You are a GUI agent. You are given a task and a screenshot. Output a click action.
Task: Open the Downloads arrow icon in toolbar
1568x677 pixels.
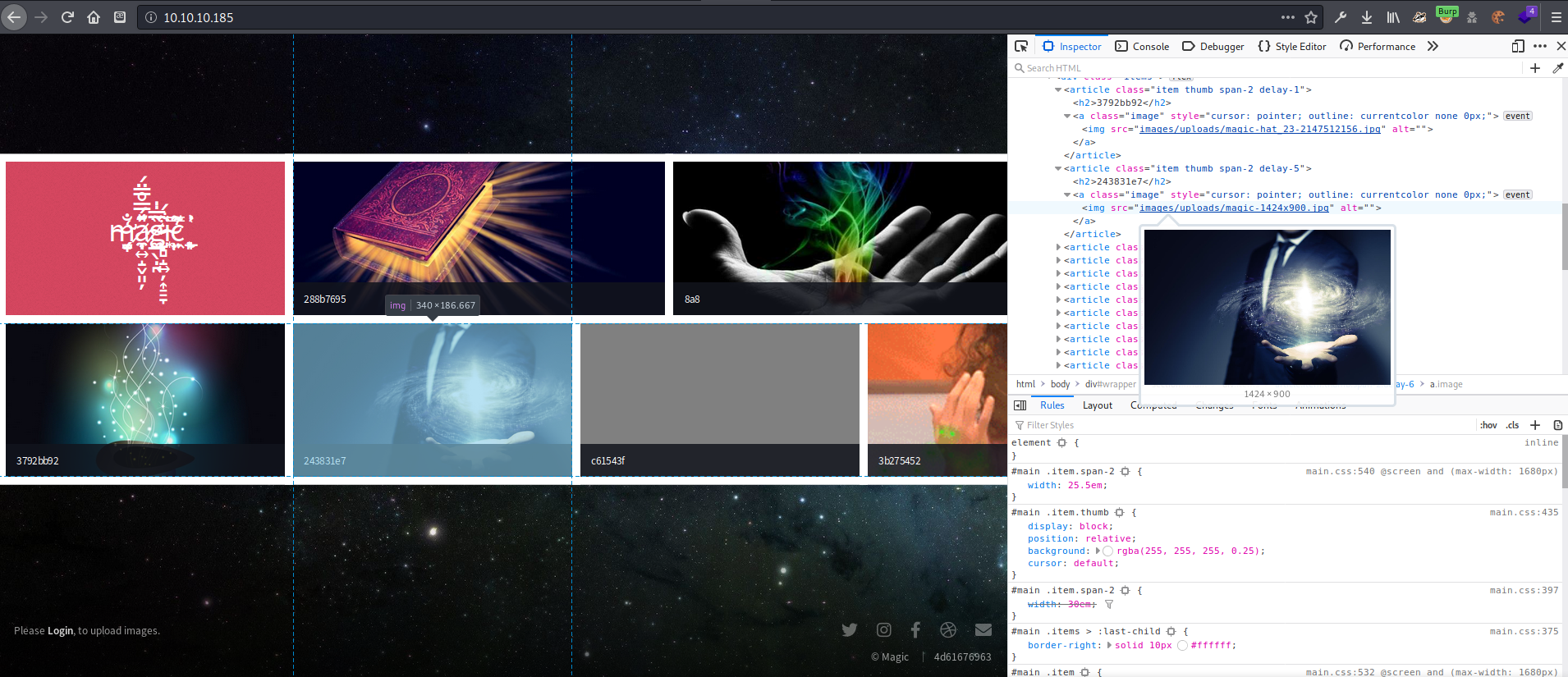pos(1367,17)
